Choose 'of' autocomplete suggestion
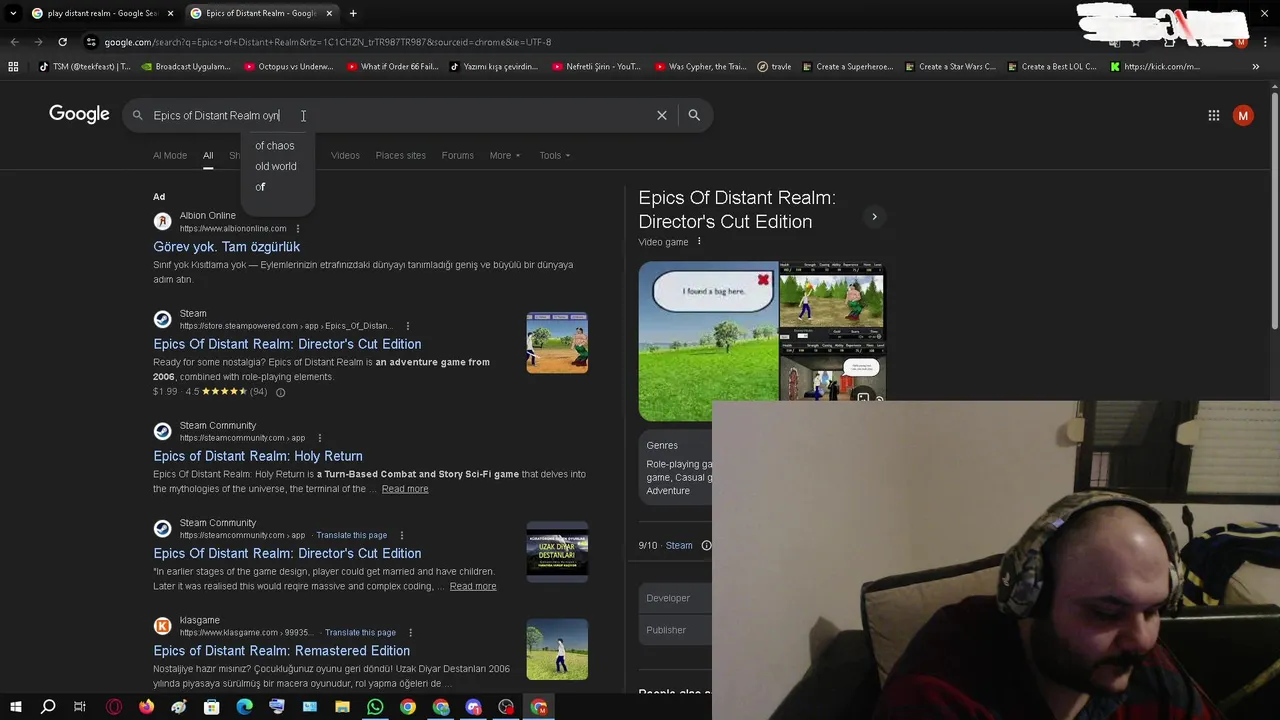This screenshot has height=720, width=1280. click(x=260, y=187)
